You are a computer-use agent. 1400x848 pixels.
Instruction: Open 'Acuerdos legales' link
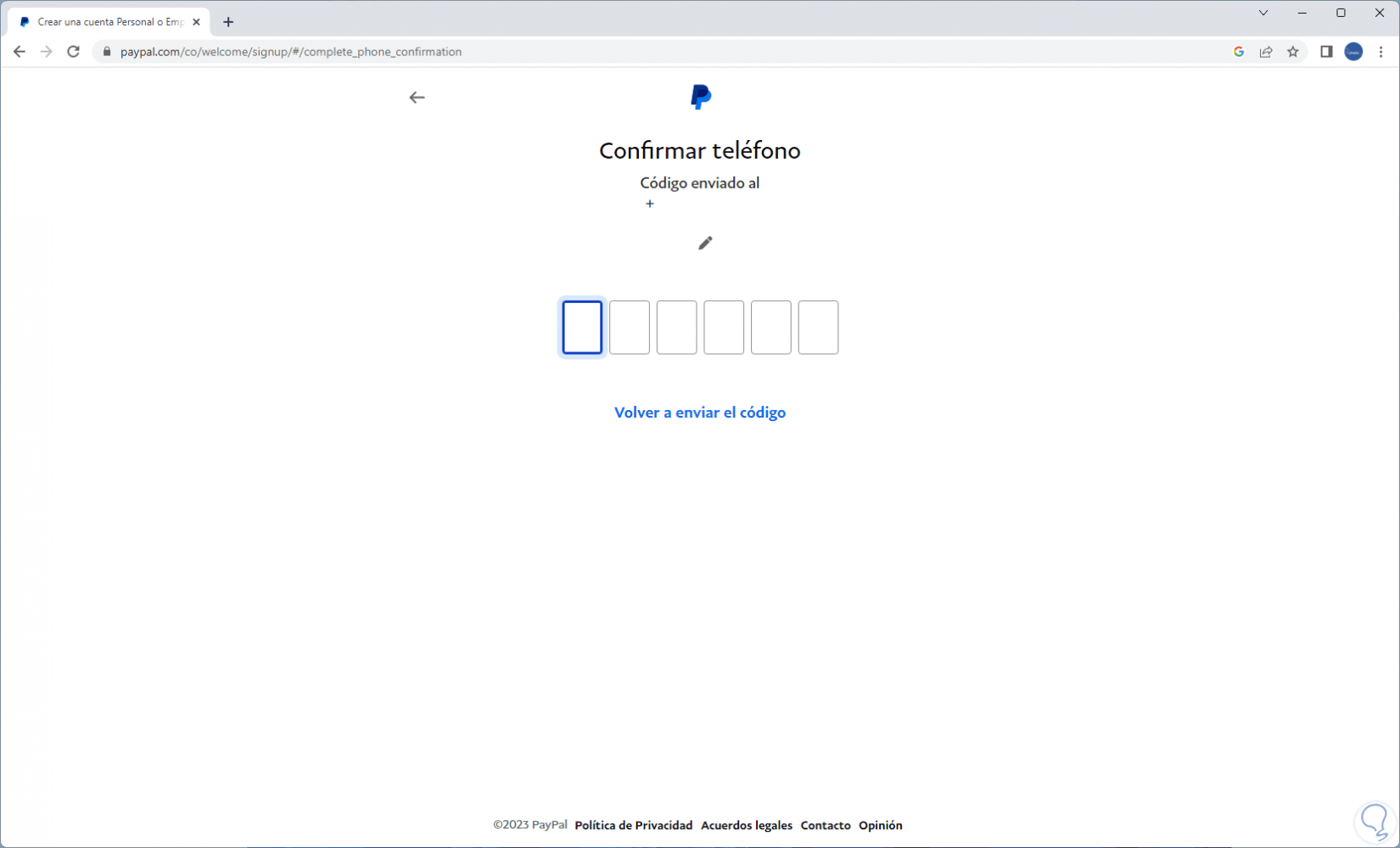point(747,825)
